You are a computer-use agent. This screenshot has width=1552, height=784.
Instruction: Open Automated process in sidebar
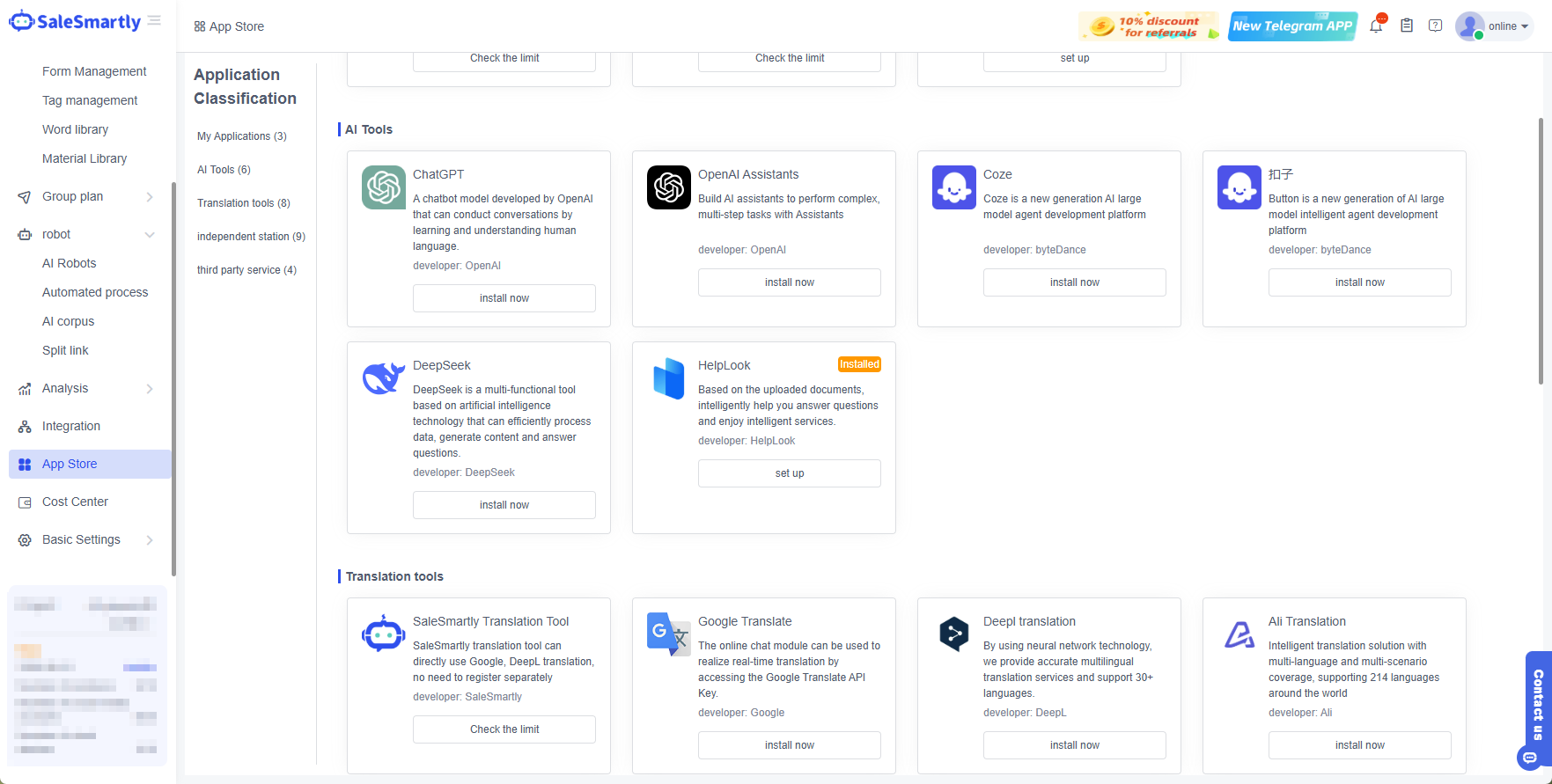click(95, 292)
